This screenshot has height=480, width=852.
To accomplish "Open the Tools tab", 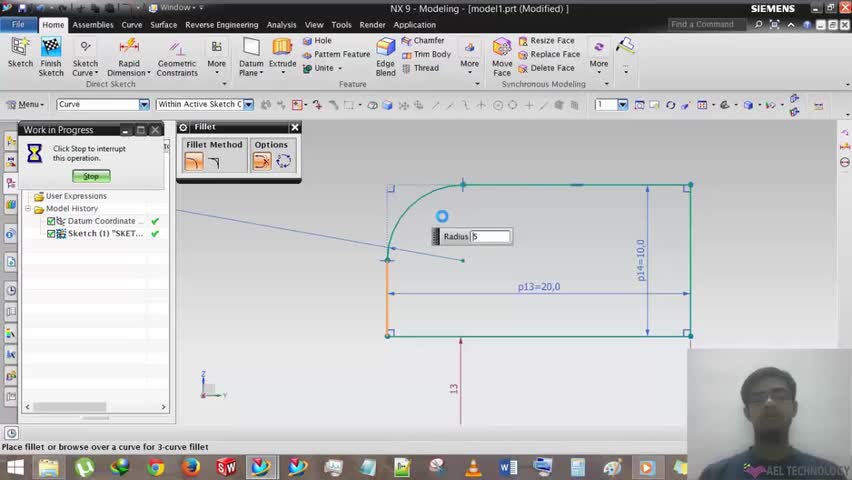I will (341, 25).
